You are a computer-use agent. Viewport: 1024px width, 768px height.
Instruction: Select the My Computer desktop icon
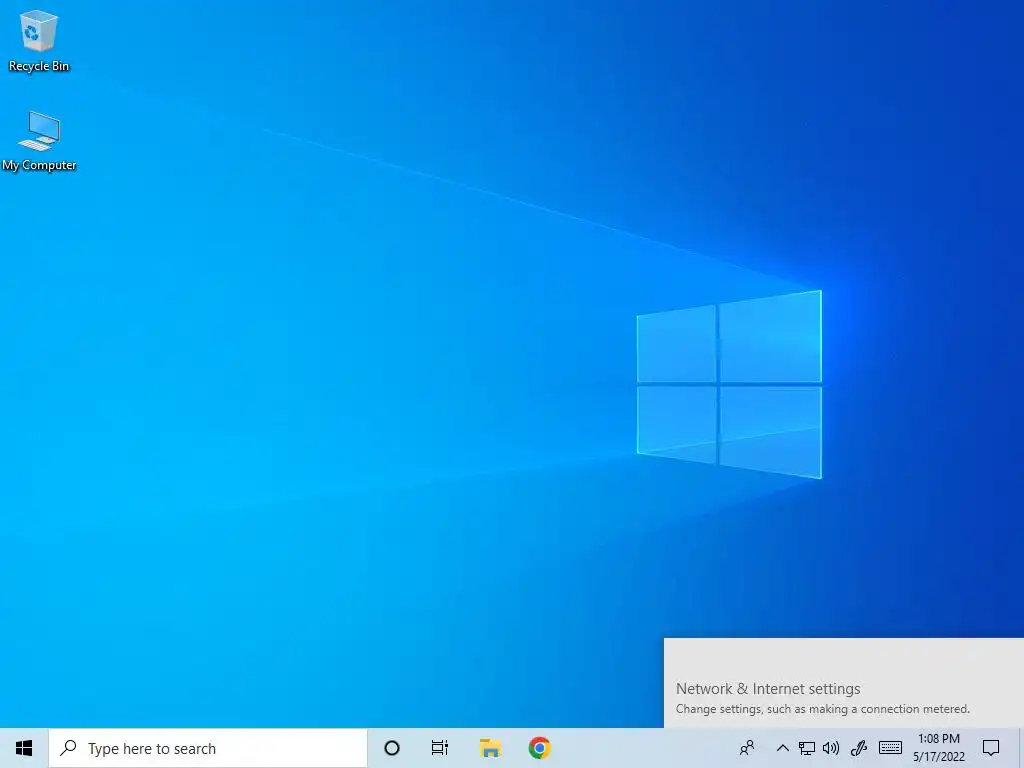click(39, 141)
